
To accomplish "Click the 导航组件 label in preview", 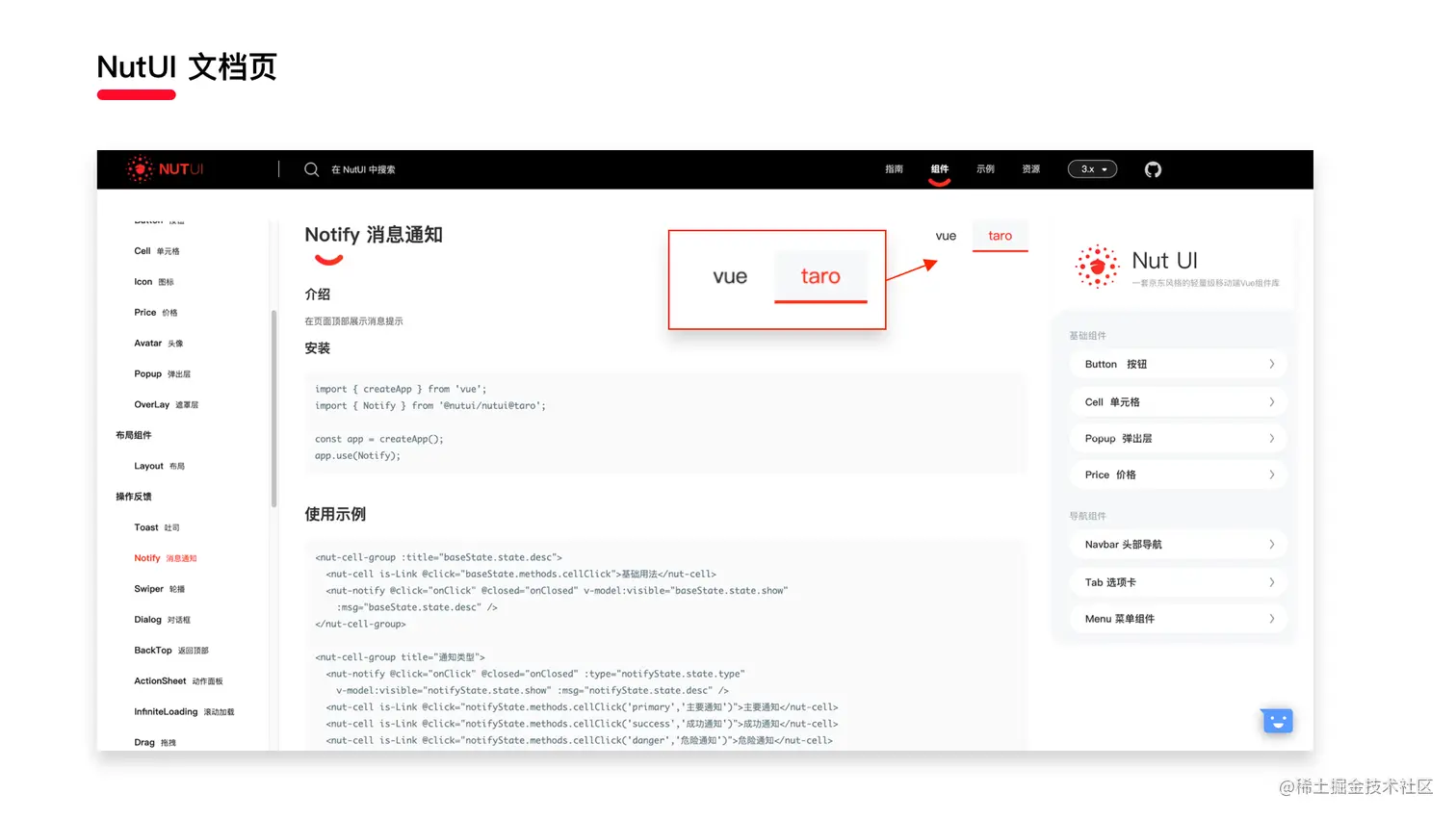I will [x=1087, y=517].
